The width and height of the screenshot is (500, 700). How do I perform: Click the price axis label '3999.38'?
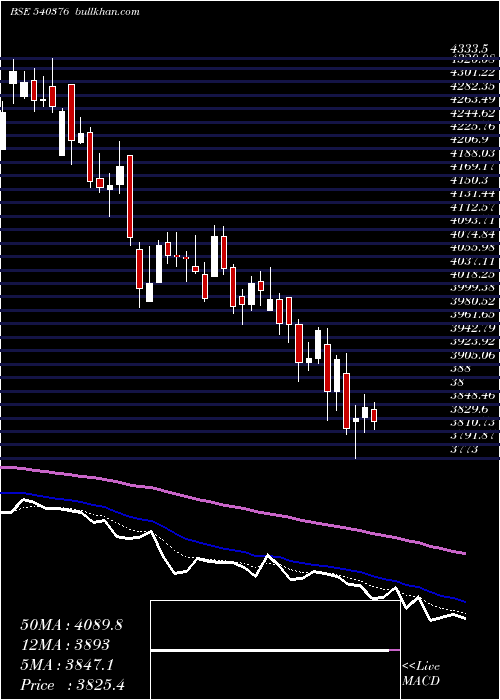pyautogui.click(x=472, y=288)
